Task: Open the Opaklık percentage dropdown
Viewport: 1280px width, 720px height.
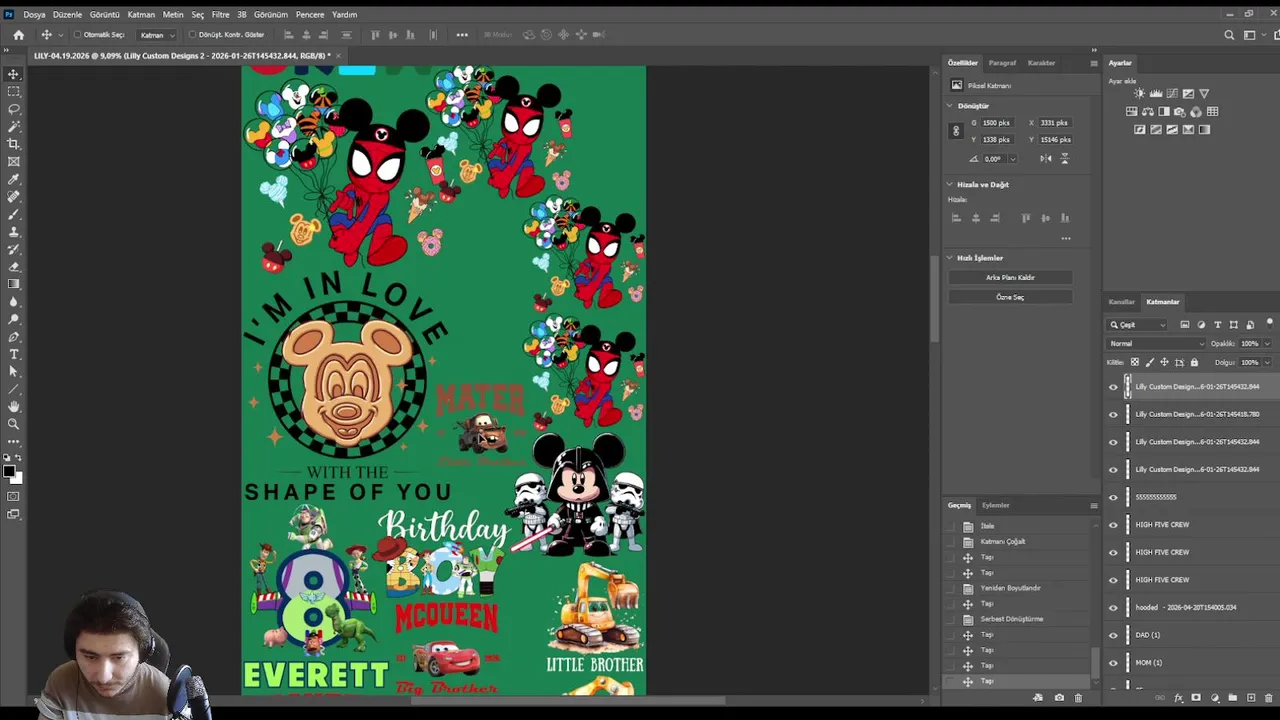Action: click(1267, 344)
